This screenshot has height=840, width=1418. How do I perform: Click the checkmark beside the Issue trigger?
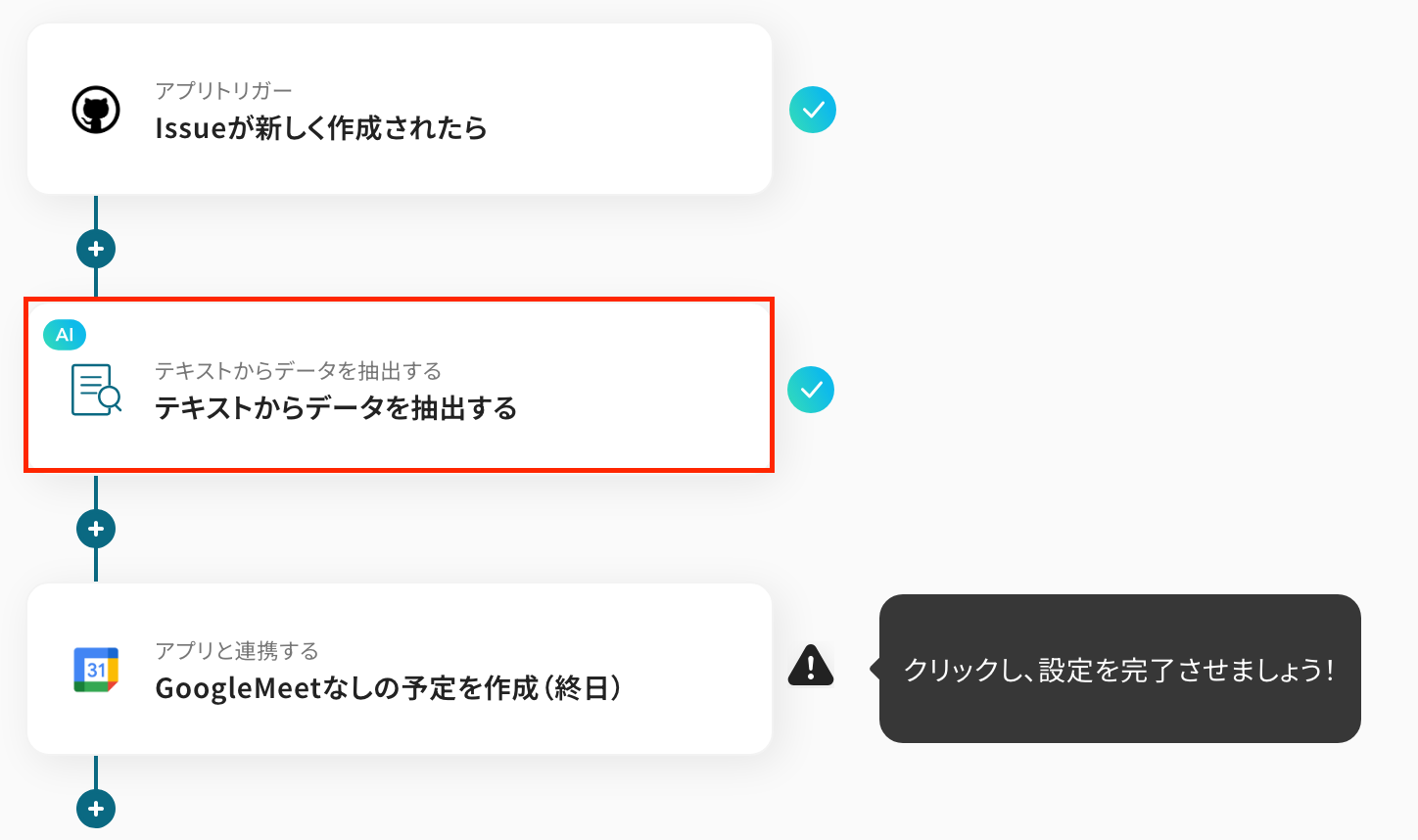pos(813,110)
